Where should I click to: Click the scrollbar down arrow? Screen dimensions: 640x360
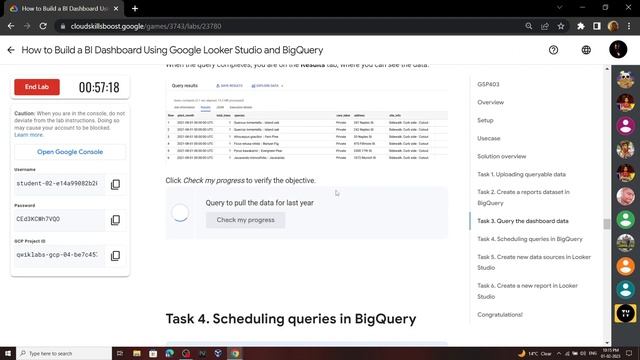607,343
